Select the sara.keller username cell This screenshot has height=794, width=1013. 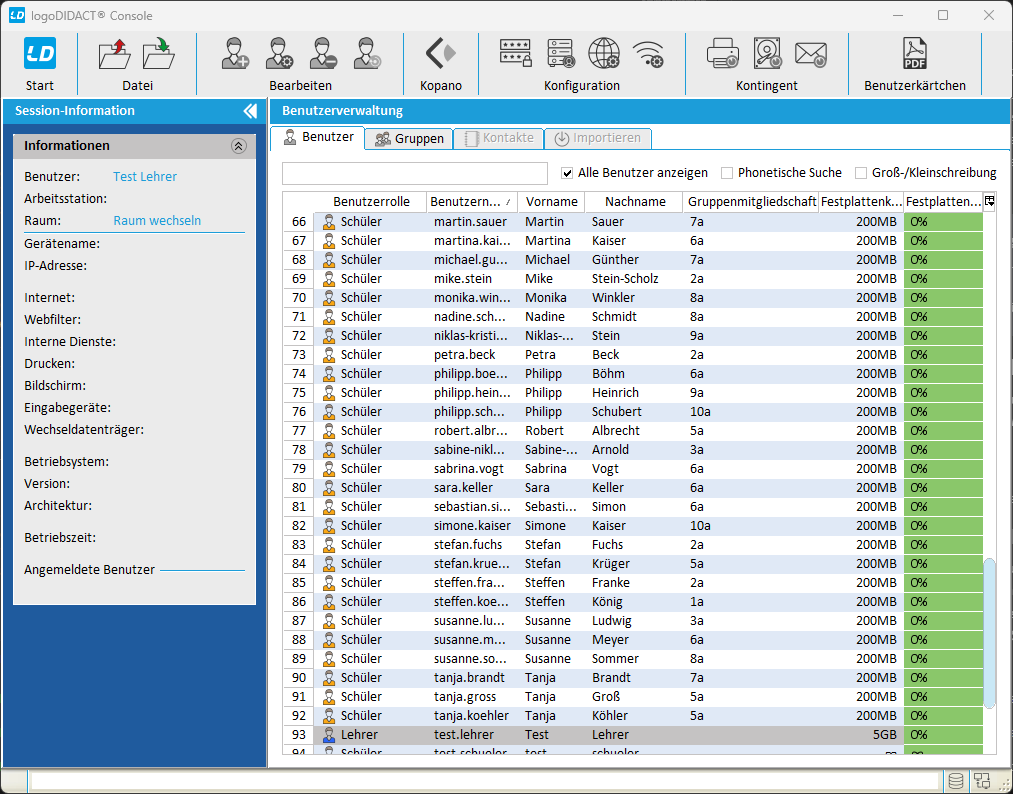pos(474,488)
